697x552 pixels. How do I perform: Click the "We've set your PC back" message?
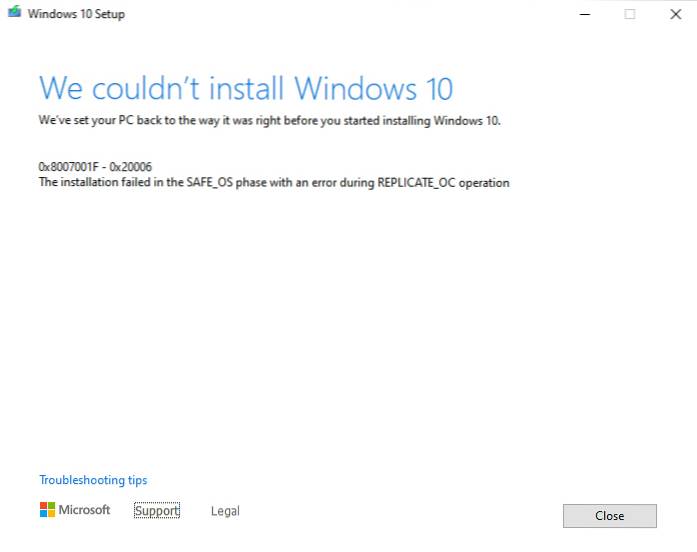pos(269,120)
